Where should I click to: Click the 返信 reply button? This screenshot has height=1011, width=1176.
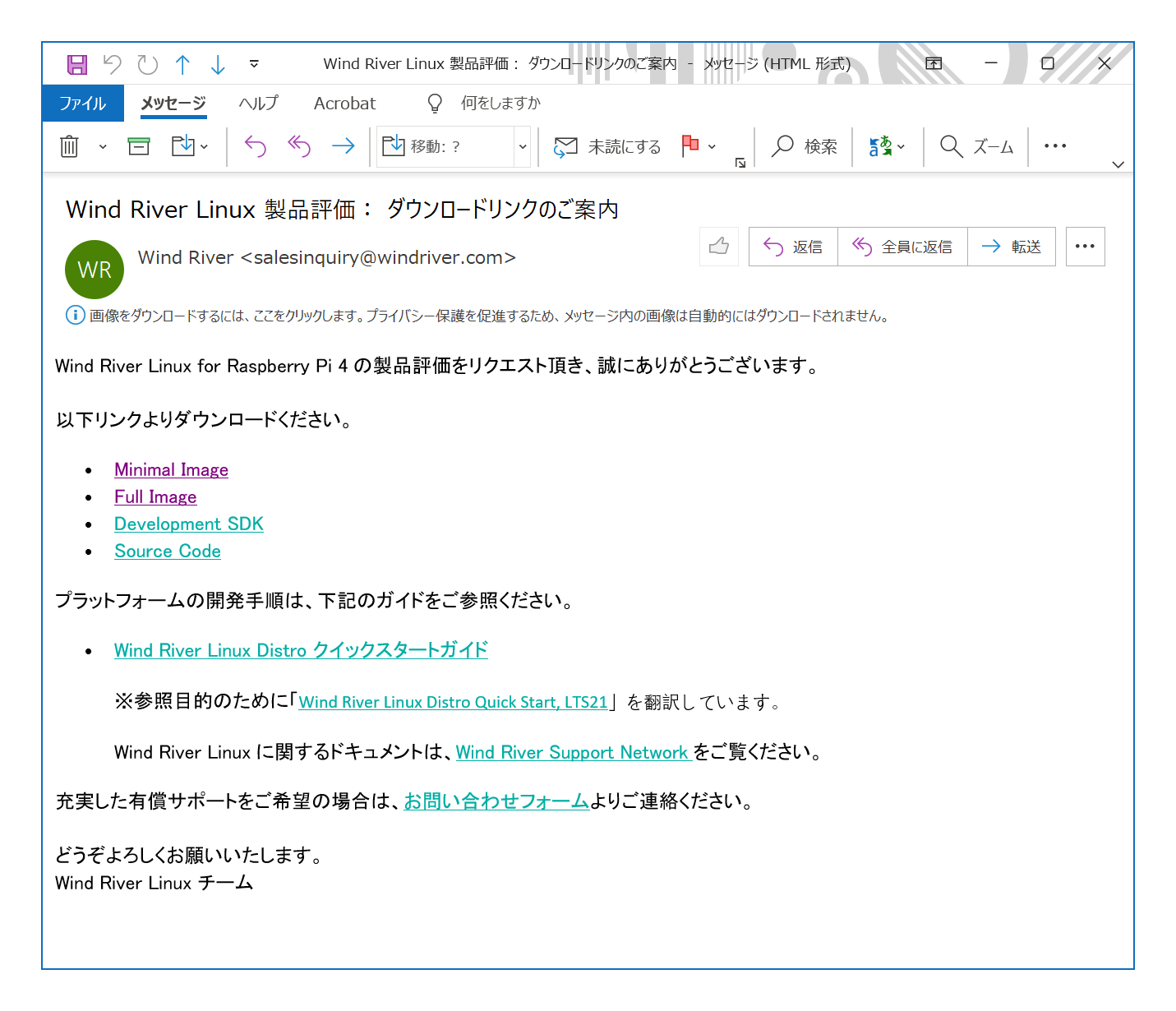tap(793, 247)
